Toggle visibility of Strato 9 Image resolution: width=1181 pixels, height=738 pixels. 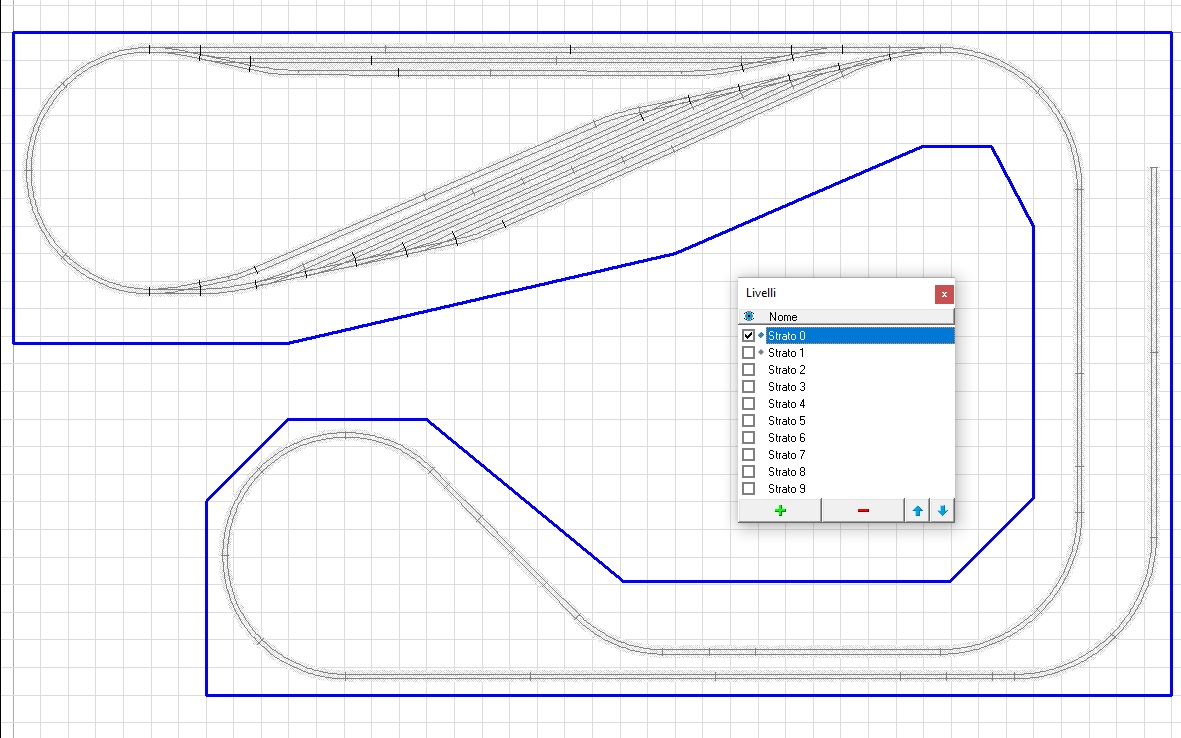(x=748, y=489)
